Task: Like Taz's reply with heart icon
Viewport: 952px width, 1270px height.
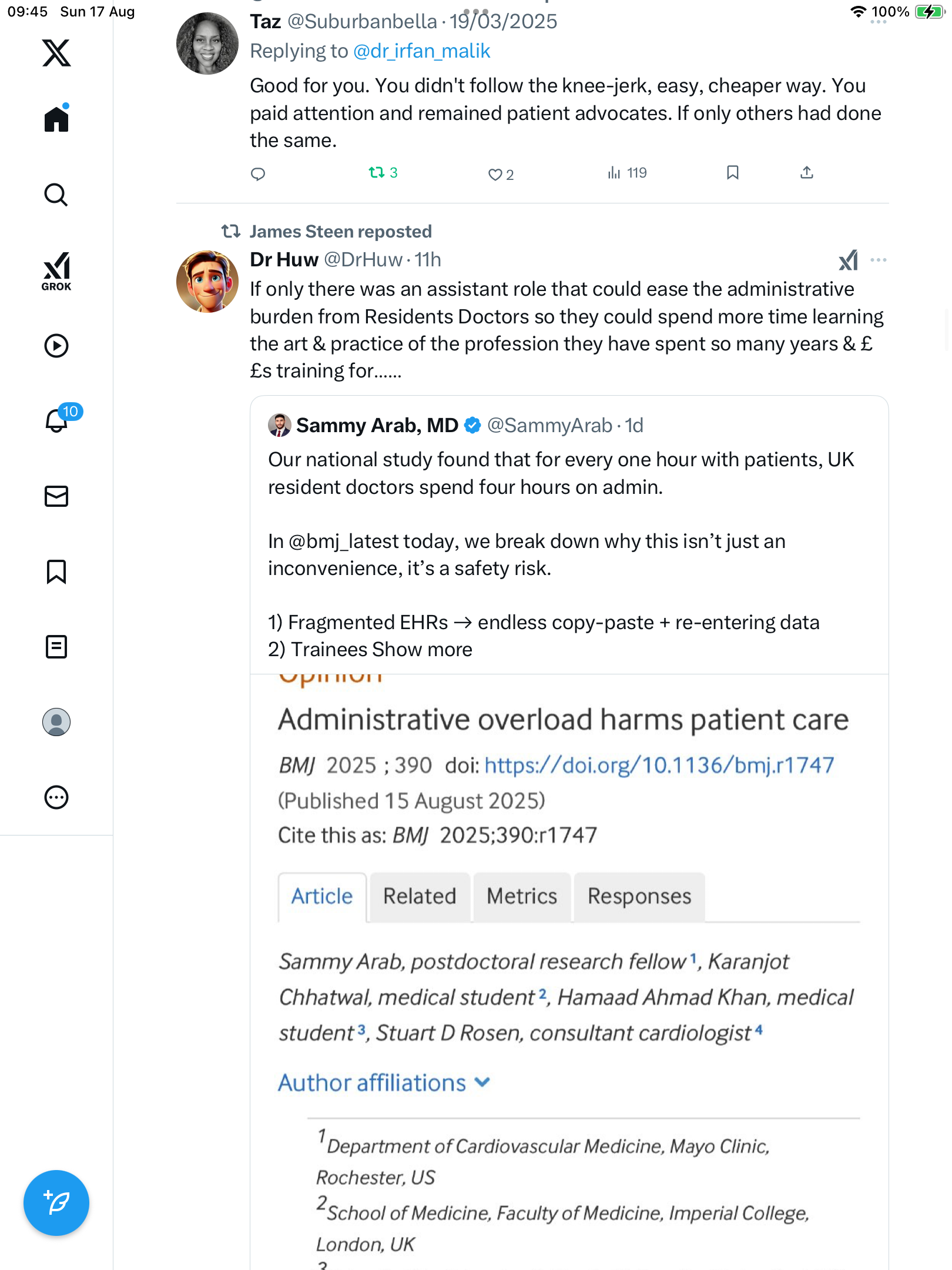Action: (501, 175)
